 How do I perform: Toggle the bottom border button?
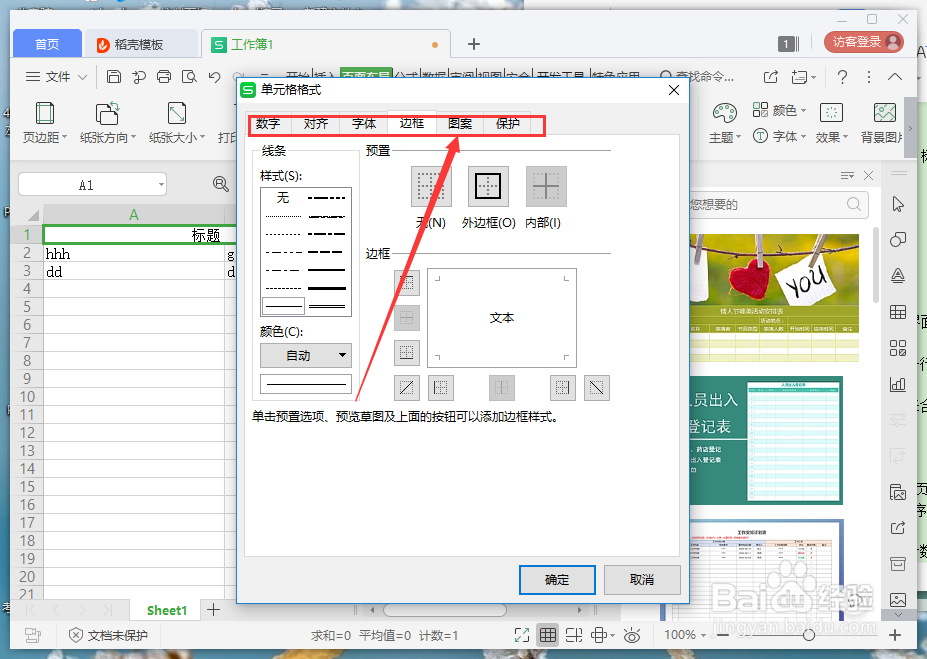coord(407,352)
